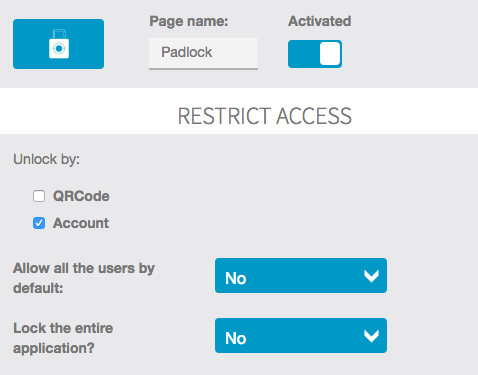Click the 'Activated' label text
This screenshot has width=478, height=375.
pyautogui.click(x=319, y=21)
